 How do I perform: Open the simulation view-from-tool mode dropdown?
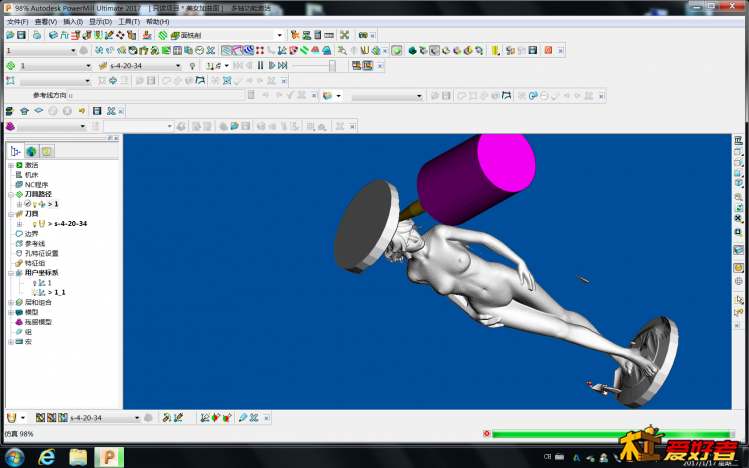(x=226, y=66)
